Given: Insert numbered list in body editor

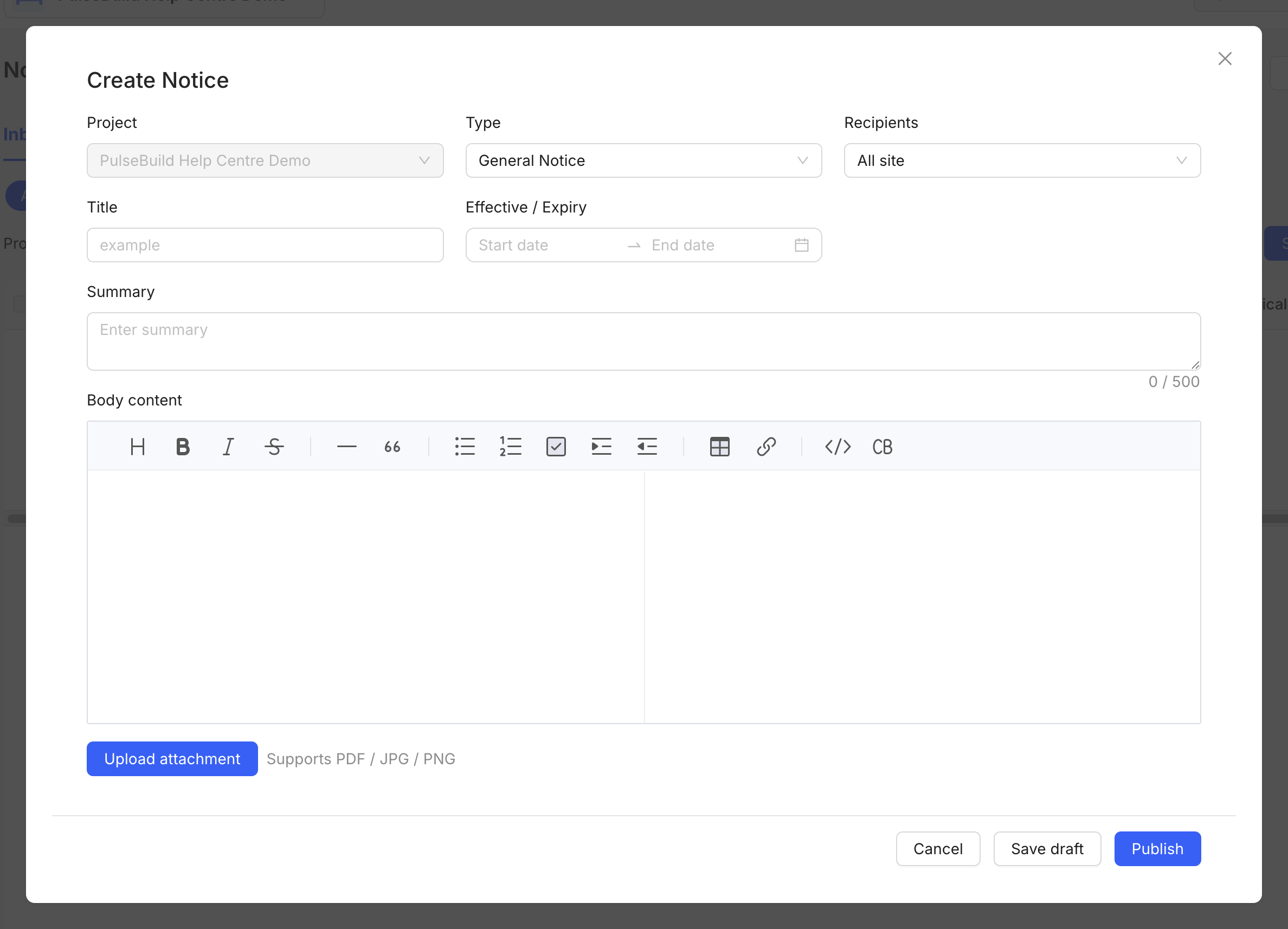Looking at the screenshot, I should click(x=510, y=447).
